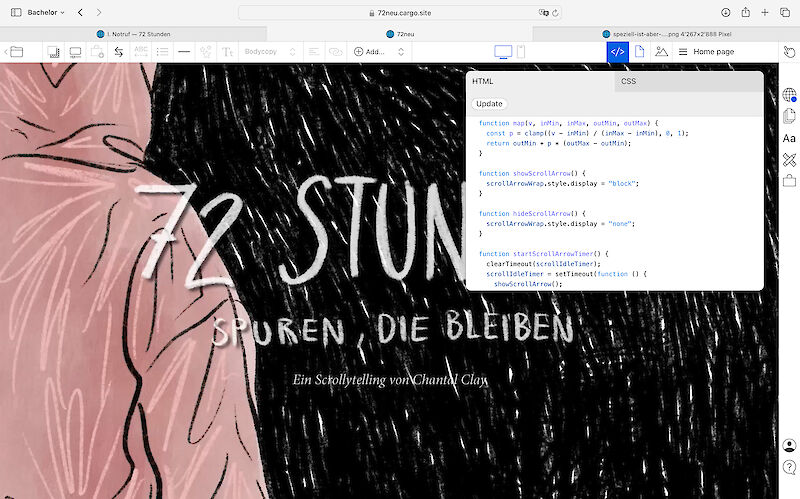Open the design tools crossed-pencil icon
This screenshot has width=800, height=499.
[x=789, y=160]
